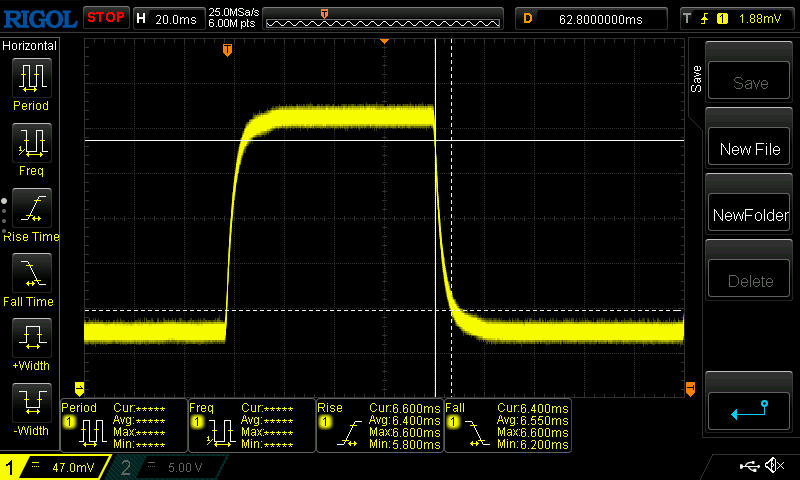Toggle channel 1 at 47.0mV

[x=53, y=467]
